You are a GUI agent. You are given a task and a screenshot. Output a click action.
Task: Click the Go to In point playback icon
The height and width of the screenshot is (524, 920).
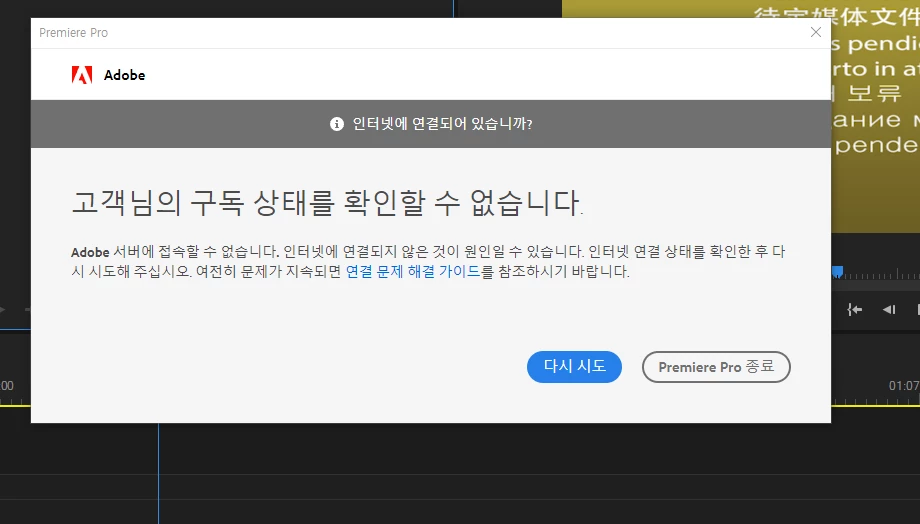pos(854,309)
